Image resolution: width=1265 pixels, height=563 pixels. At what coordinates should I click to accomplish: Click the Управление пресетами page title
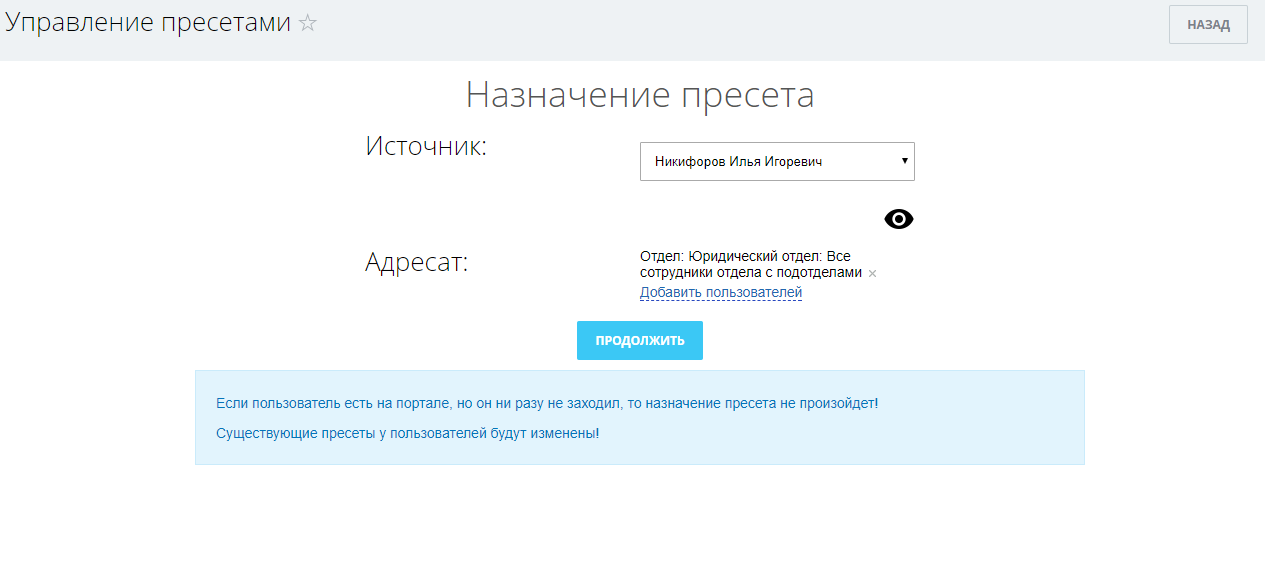point(147,23)
